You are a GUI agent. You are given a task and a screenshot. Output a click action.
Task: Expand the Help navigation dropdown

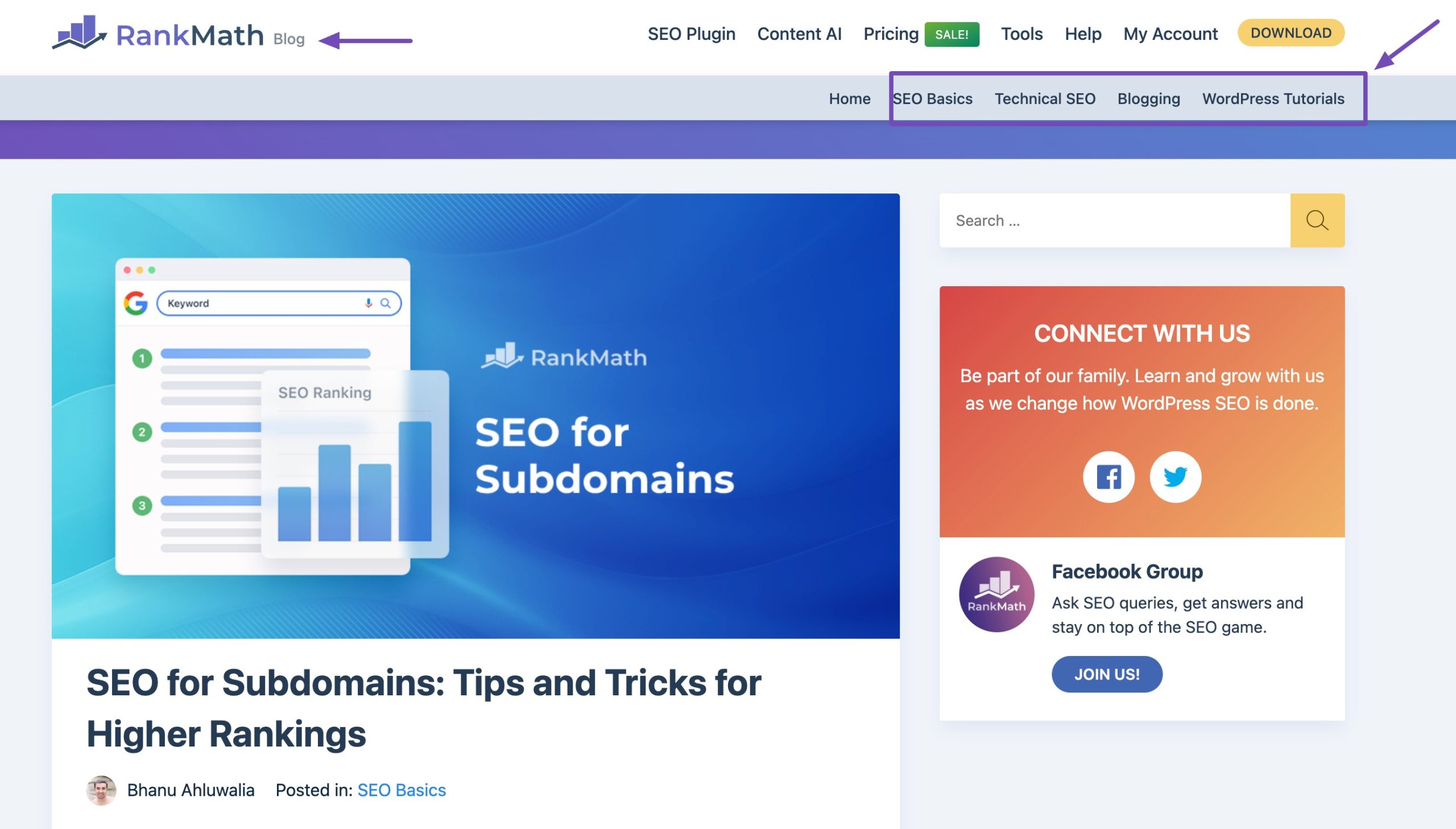[1082, 32]
